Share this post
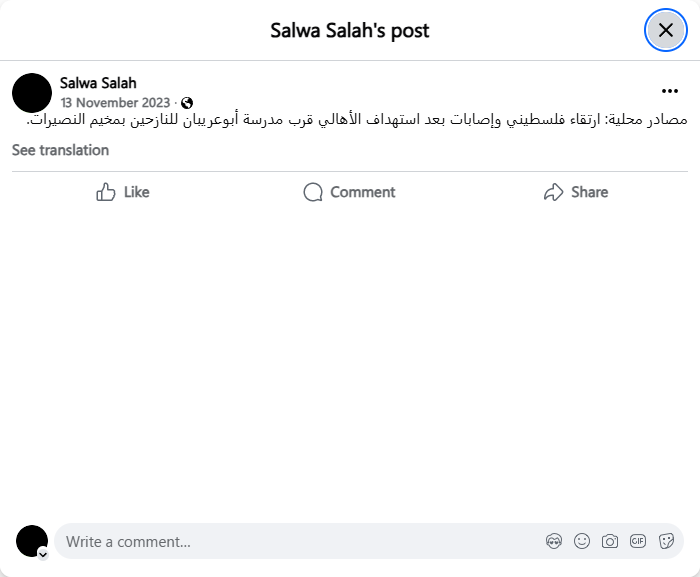The width and height of the screenshot is (700, 577). pos(575,192)
